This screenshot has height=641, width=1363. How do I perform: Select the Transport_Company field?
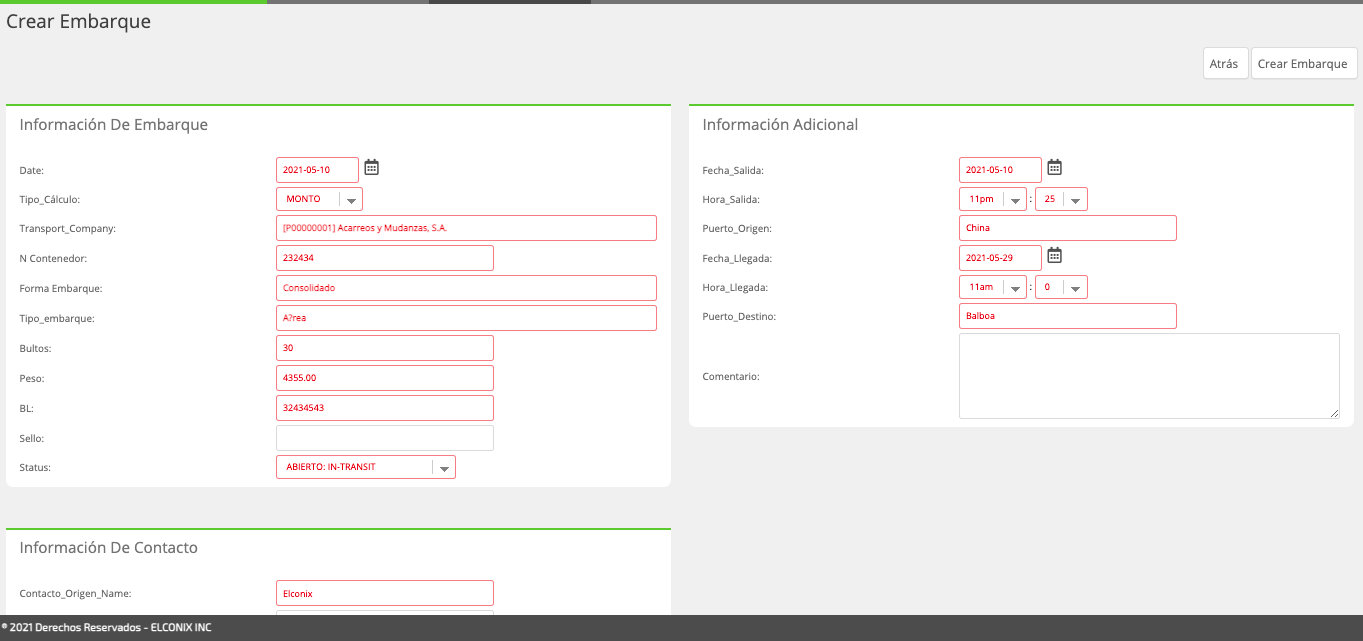point(466,228)
